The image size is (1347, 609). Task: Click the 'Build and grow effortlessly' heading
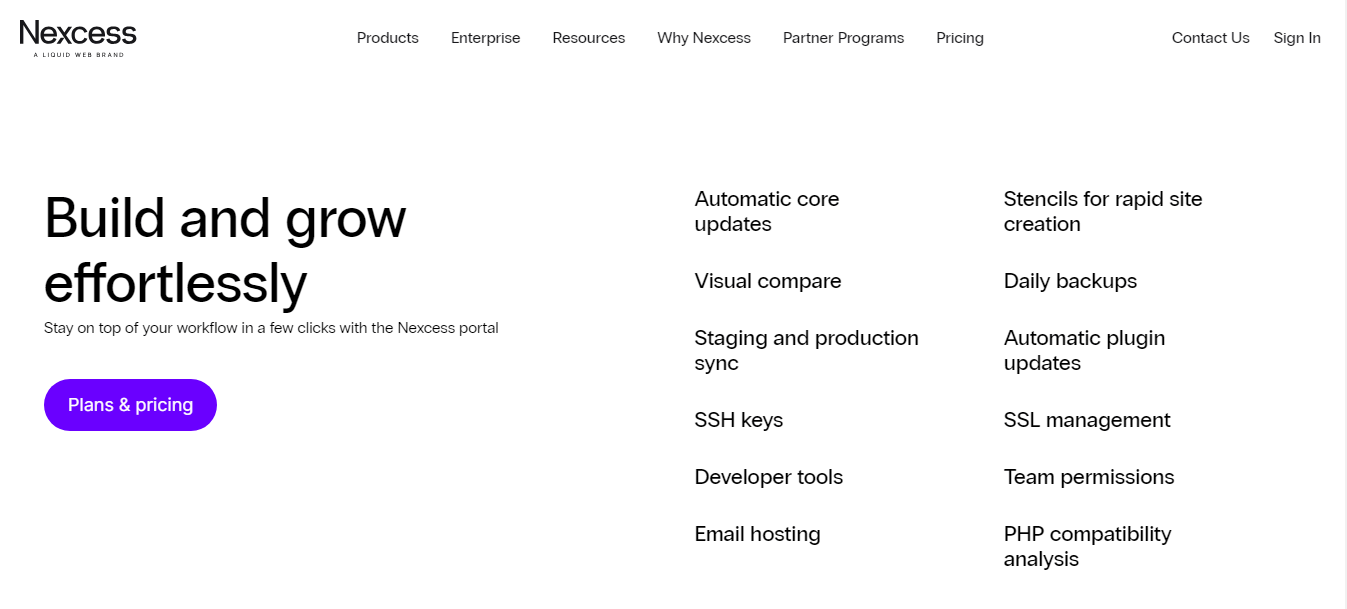click(x=225, y=250)
